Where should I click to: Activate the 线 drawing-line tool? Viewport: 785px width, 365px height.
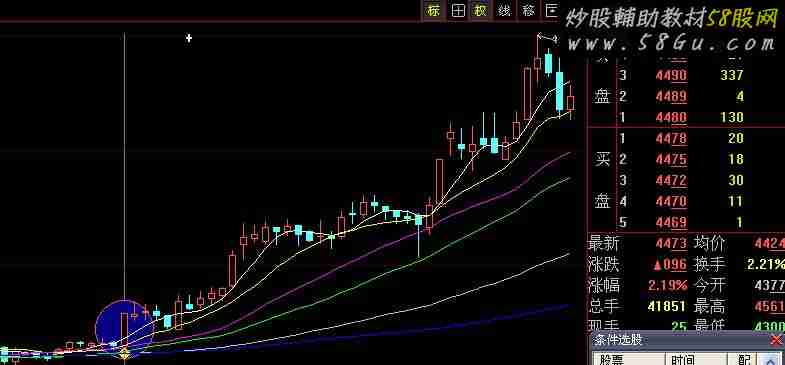coord(505,11)
